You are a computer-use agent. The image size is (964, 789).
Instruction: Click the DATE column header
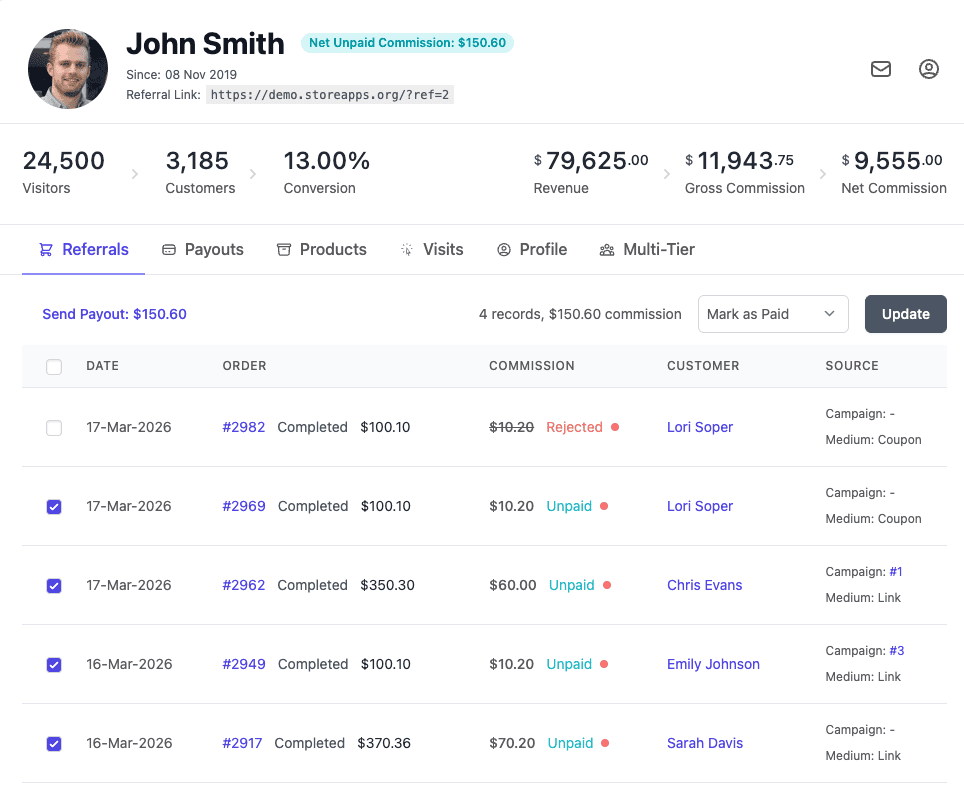point(102,366)
